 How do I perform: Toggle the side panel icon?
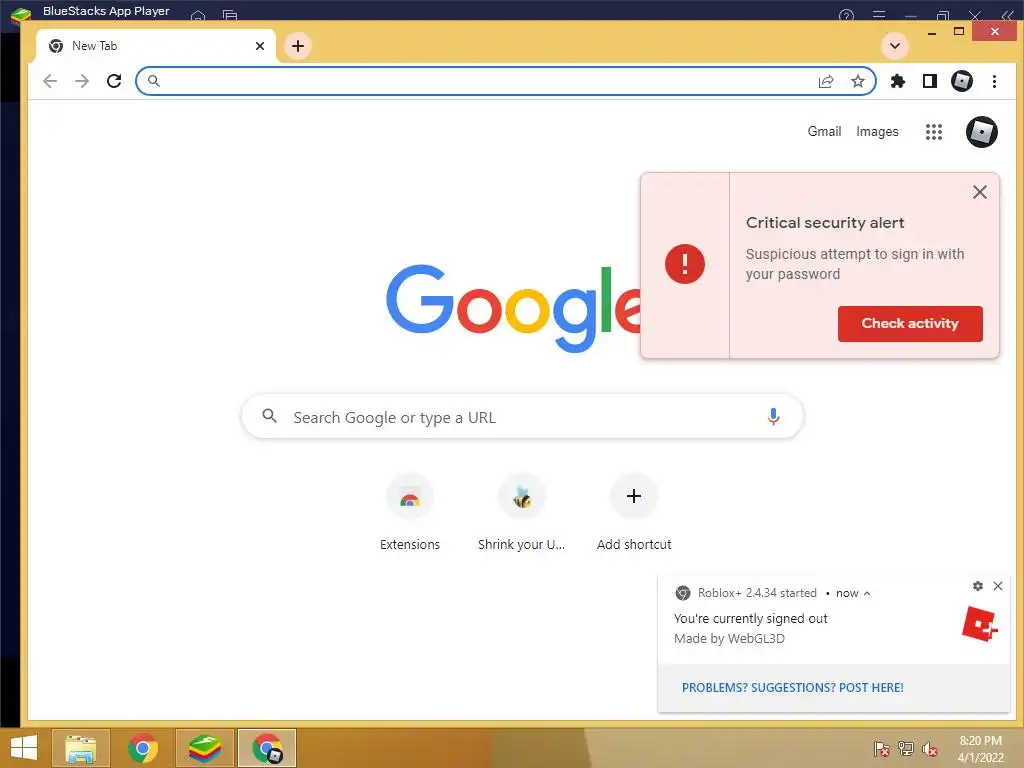click(930, 81)
